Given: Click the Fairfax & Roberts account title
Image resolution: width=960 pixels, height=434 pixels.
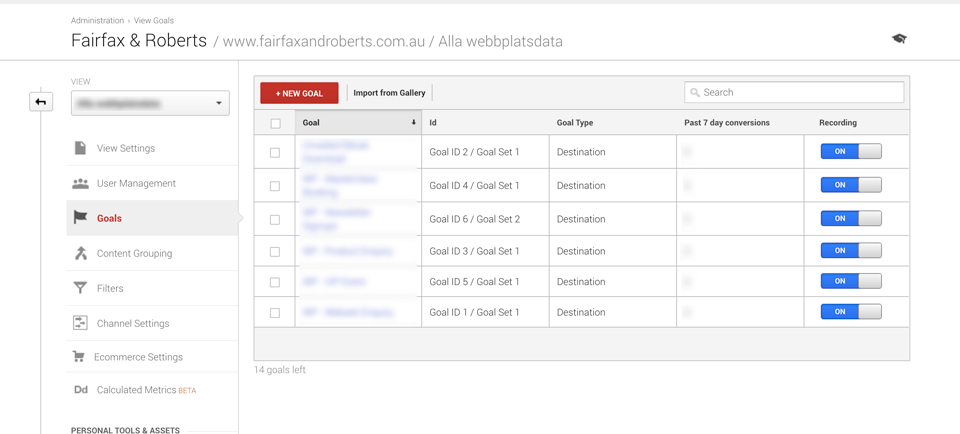Looking at the screenshot, I should pos(139,40).
